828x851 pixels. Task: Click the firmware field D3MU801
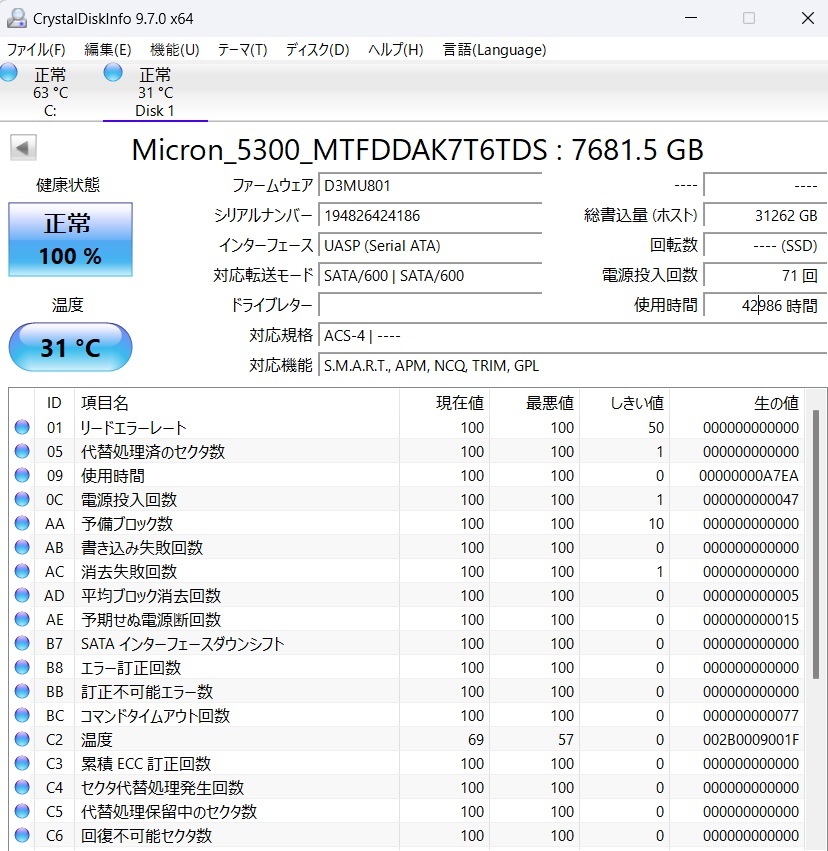[x=430, y=186]
